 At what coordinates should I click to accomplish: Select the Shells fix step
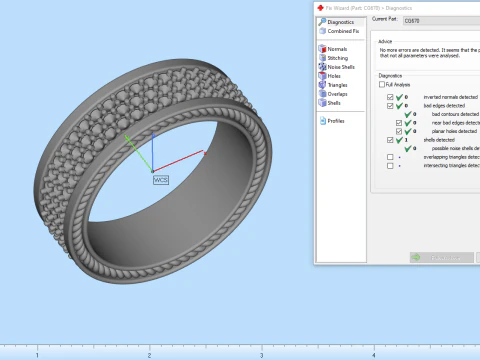click(330, 103)
